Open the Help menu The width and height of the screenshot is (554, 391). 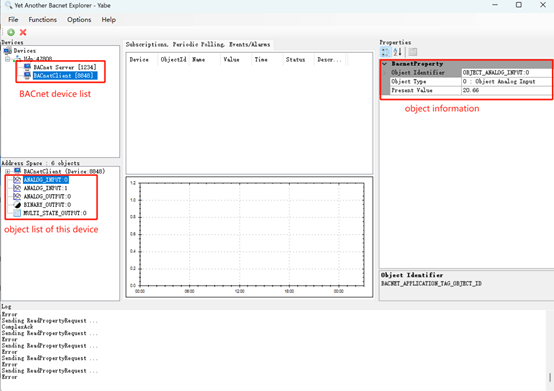108,19
